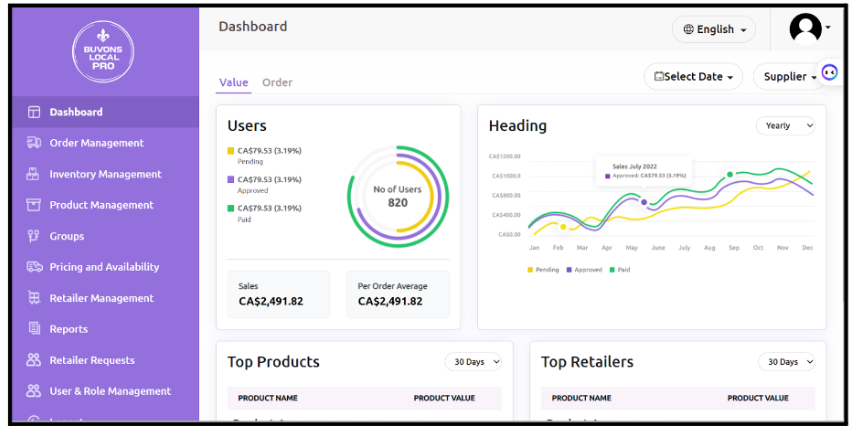This screenshot has height=431, width=853.
Task: Click PRODUCT NAME header in Top Products
Action: tap(268, 398)
